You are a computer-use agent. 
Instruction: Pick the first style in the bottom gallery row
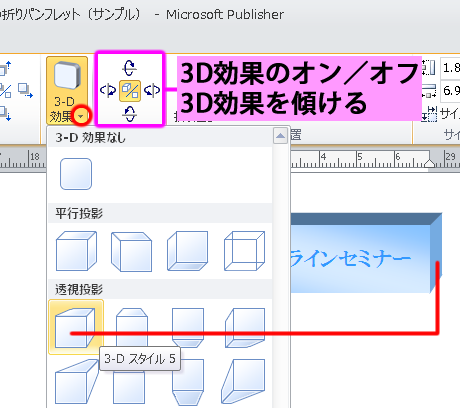77,382
